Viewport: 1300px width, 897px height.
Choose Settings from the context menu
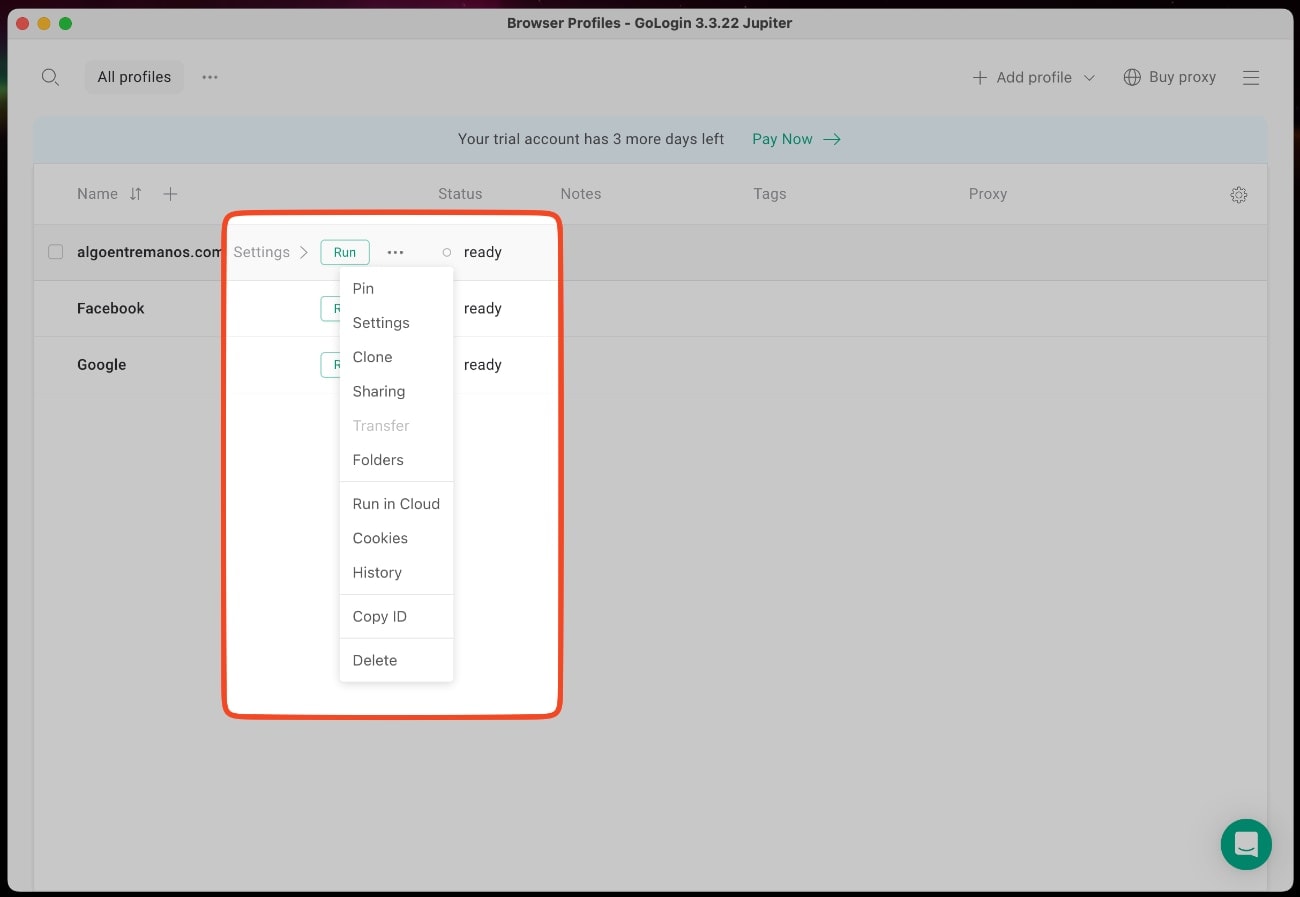tap(396, 323)
